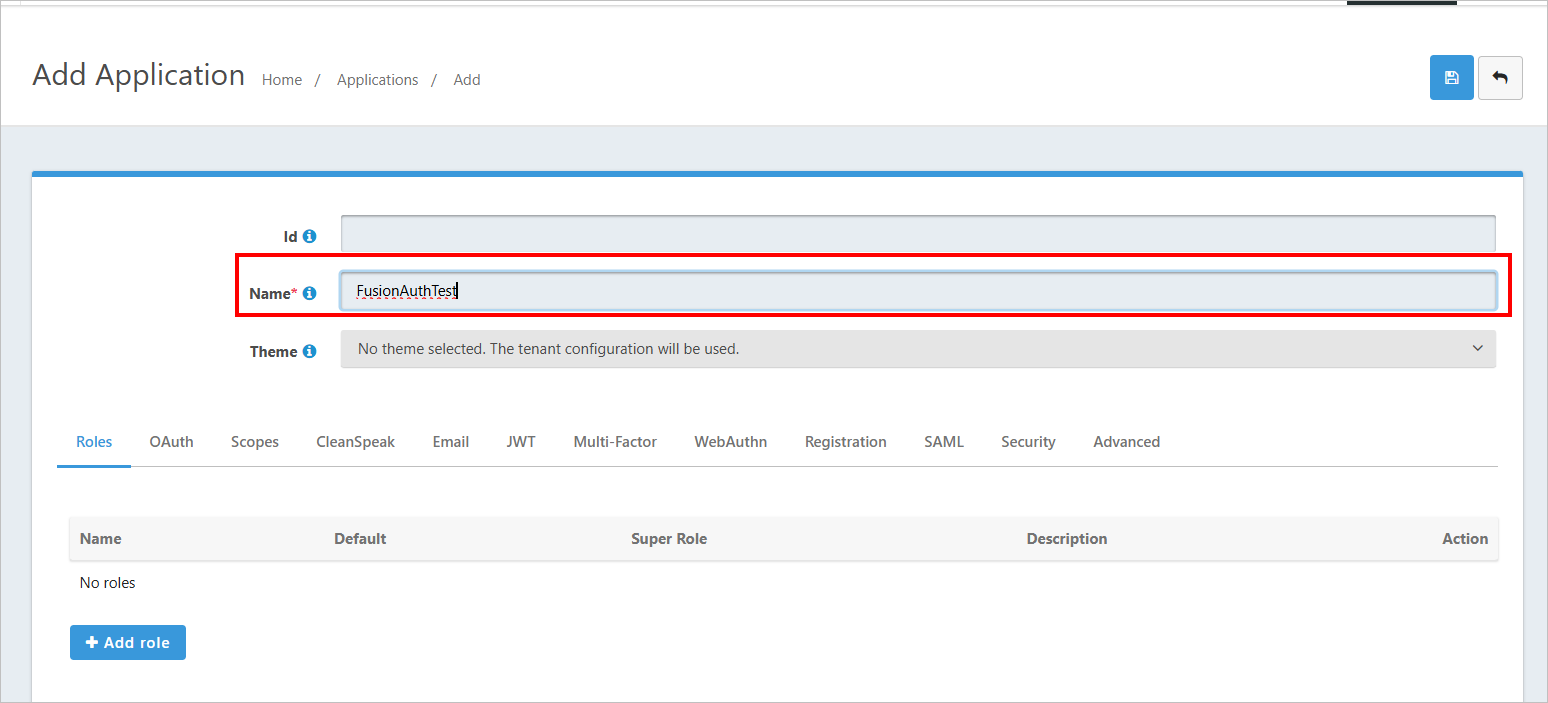Click the Add role button
Viewport: 1548px width, 703px height.
(x=128, y=642)
